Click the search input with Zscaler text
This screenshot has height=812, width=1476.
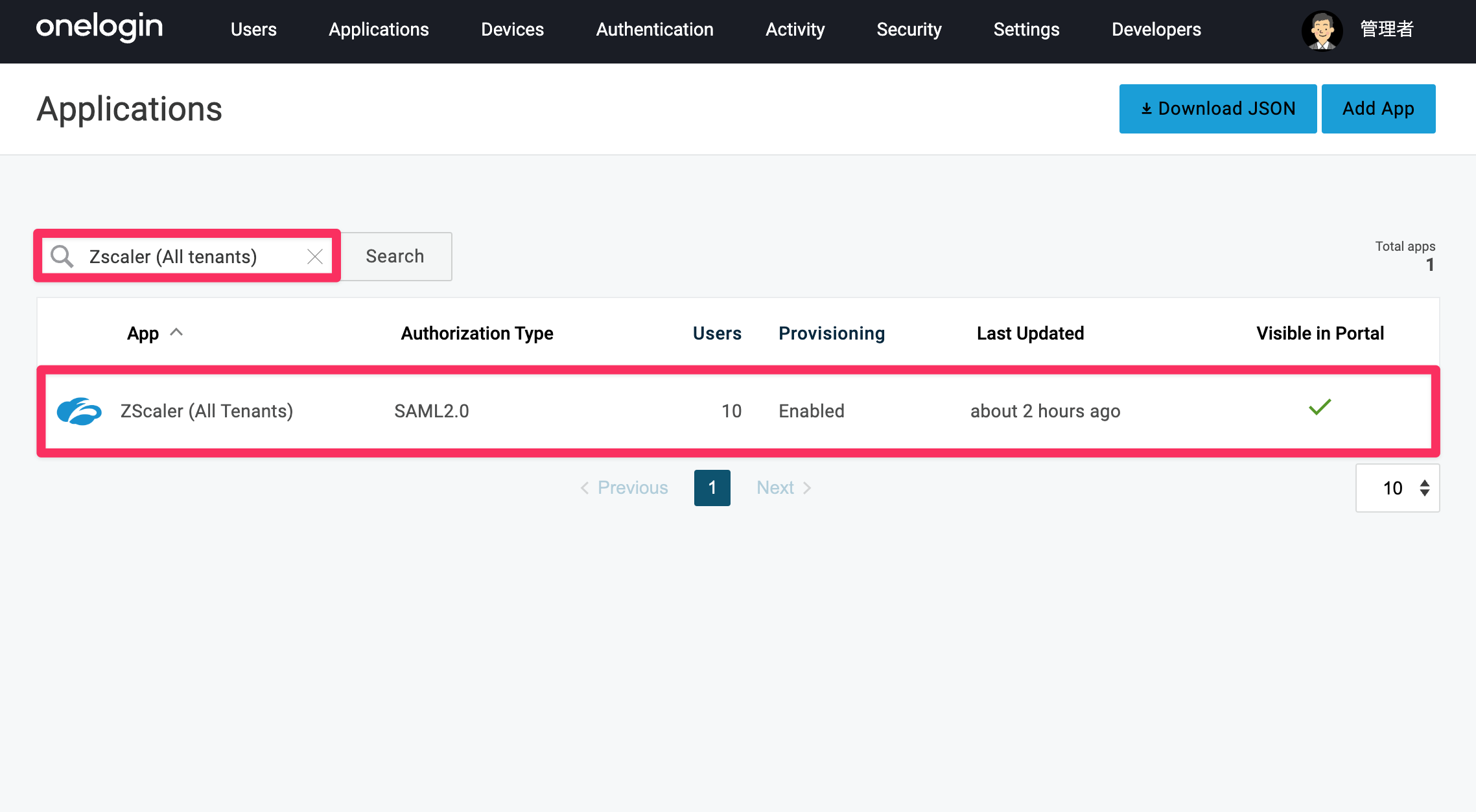187,257
